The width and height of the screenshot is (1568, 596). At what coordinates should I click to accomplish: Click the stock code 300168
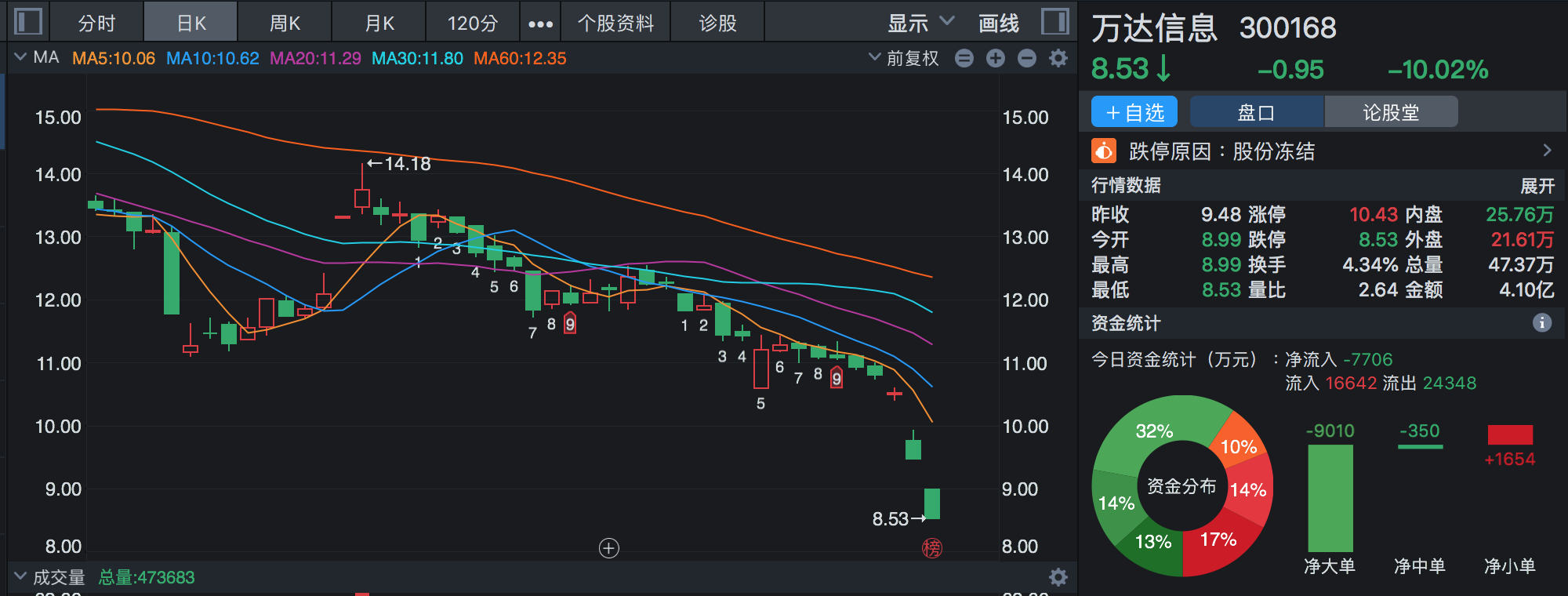[1287, 28]
